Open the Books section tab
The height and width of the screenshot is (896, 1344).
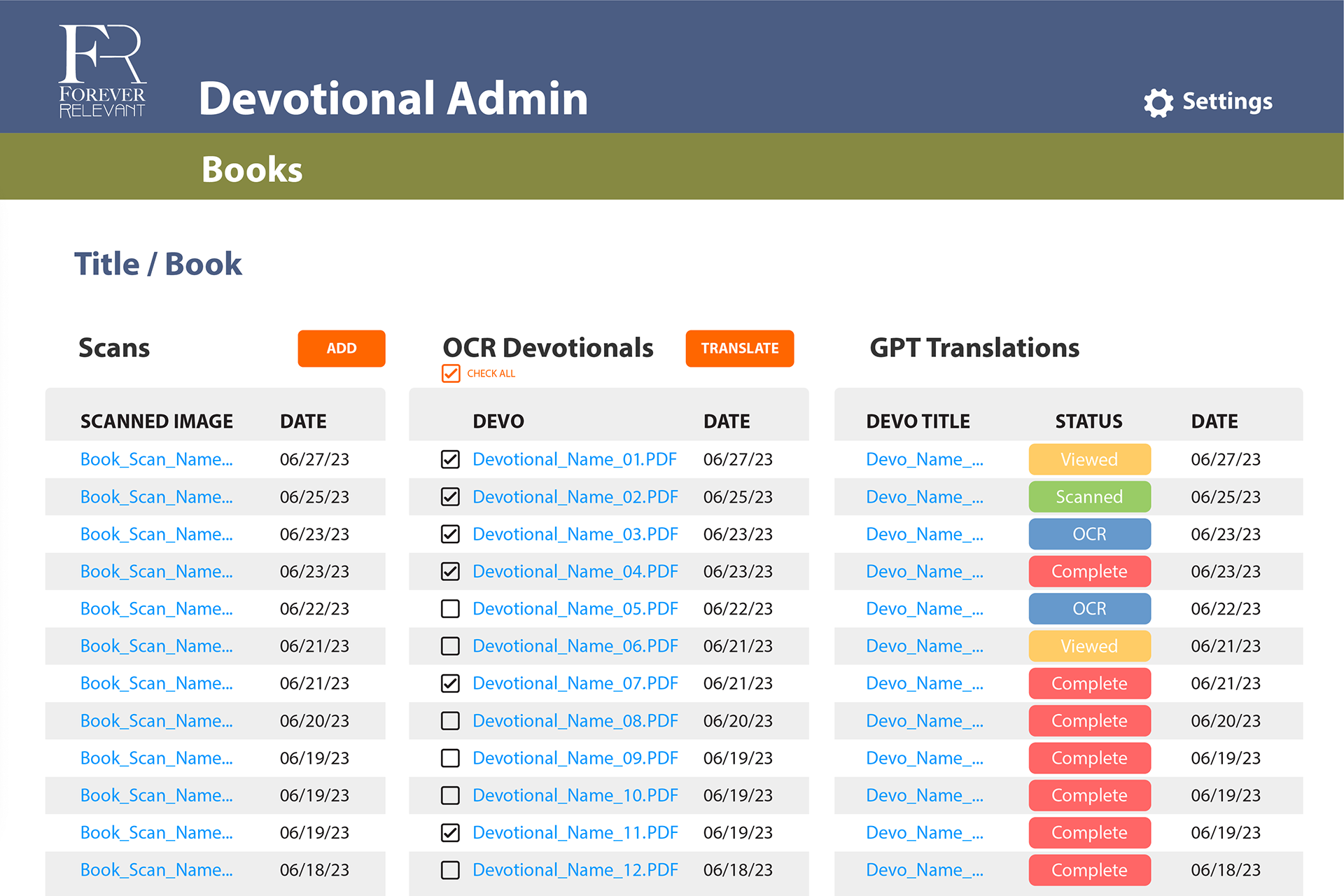coord(252,169)
